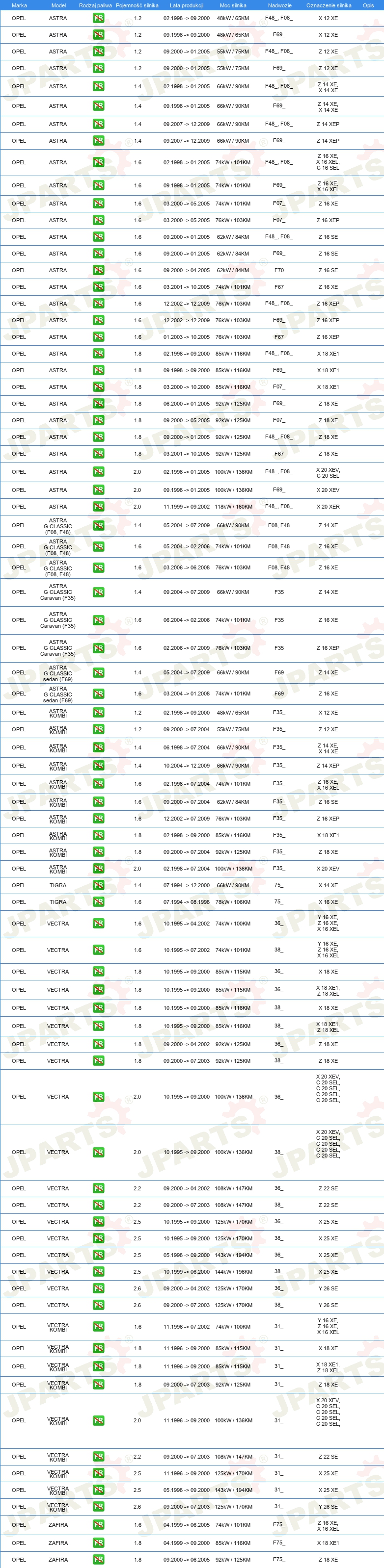The height and width of the screenshot is (1568, 384).
Task: Click fuel icon in VECTRA 2.6 body 36_ row
Action: pyautogui.click(x=98, y=1288)
